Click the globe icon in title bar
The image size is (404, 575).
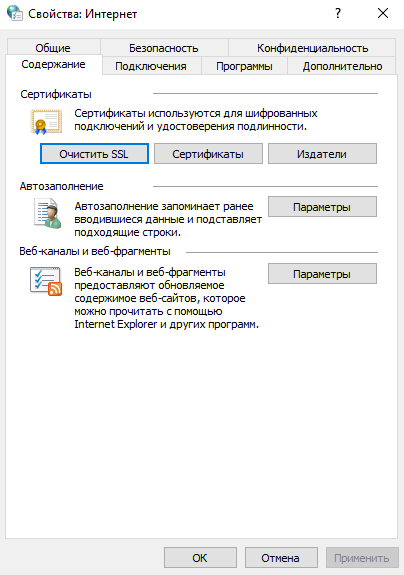pyautogui.click(x=15, y=12)
